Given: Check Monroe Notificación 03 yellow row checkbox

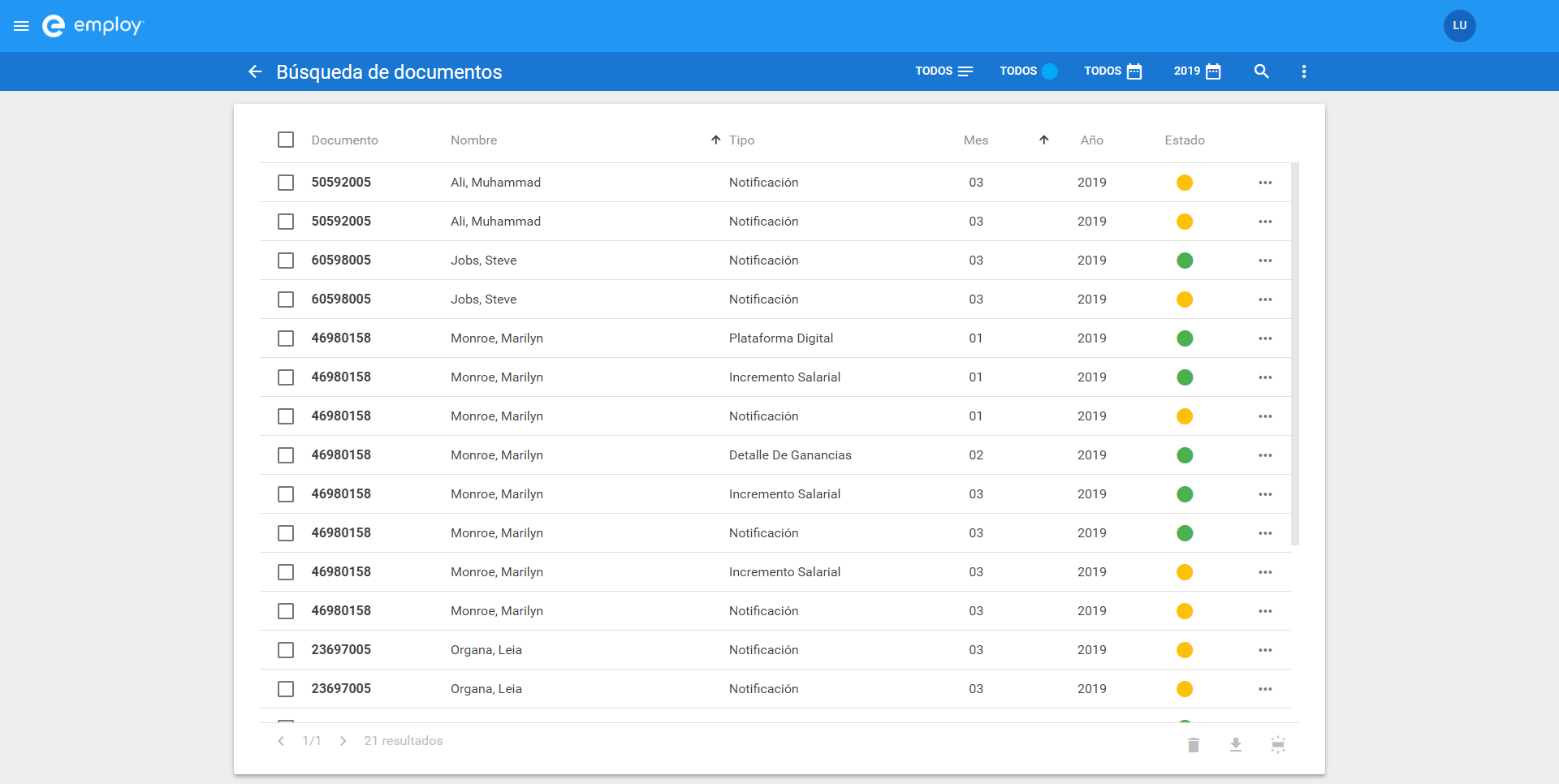Looking at the screenshot, I should (x=286, y=611).
